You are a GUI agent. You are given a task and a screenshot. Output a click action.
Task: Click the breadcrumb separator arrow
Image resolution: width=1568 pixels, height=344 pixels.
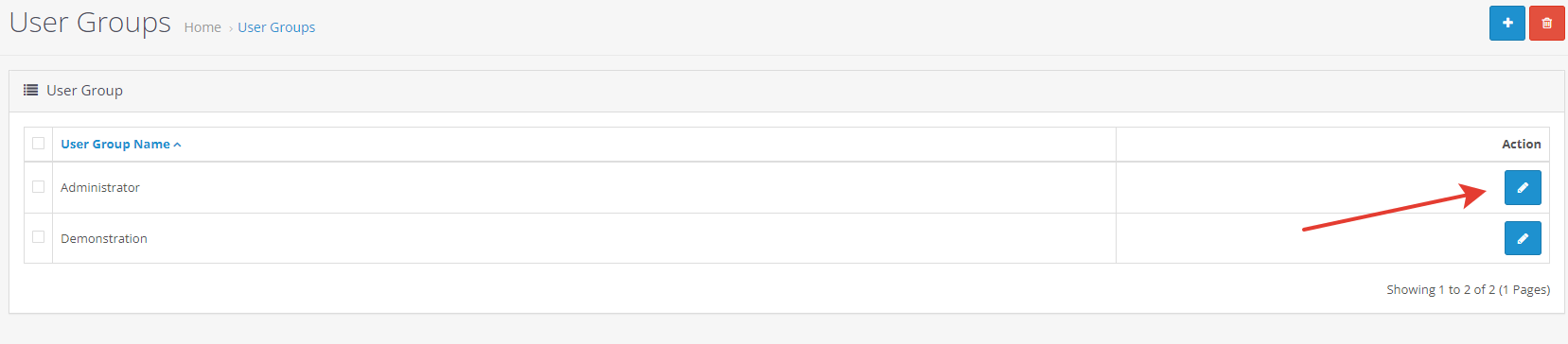click(x=230, y=28)
